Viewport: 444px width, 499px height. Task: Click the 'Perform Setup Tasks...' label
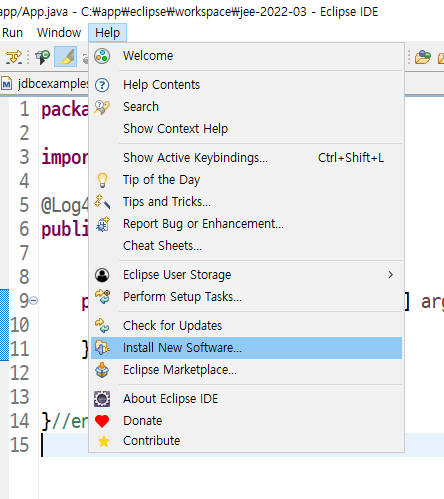[x=182, y=297]
